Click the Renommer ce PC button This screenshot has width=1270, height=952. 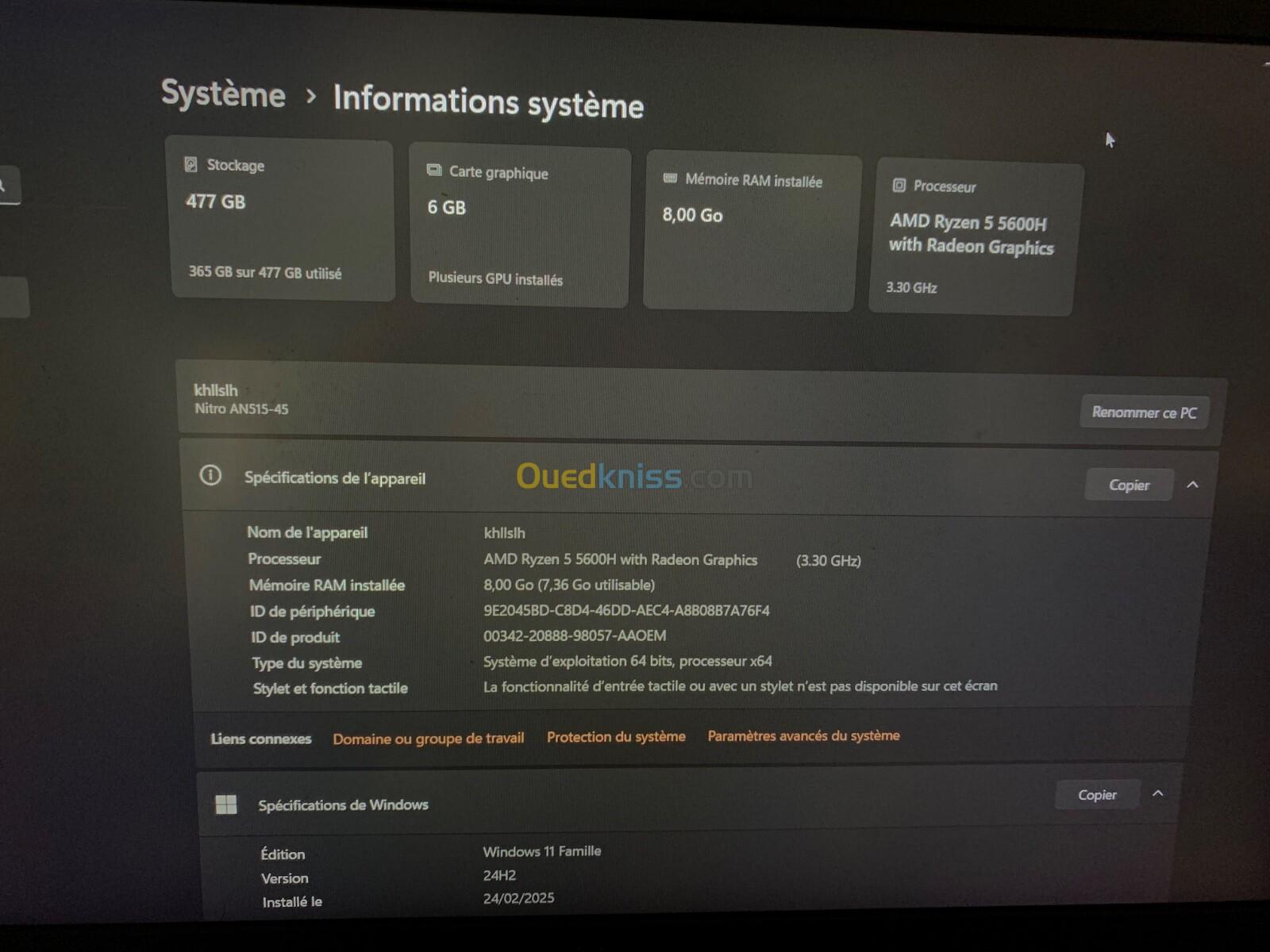pos(1144,413)
